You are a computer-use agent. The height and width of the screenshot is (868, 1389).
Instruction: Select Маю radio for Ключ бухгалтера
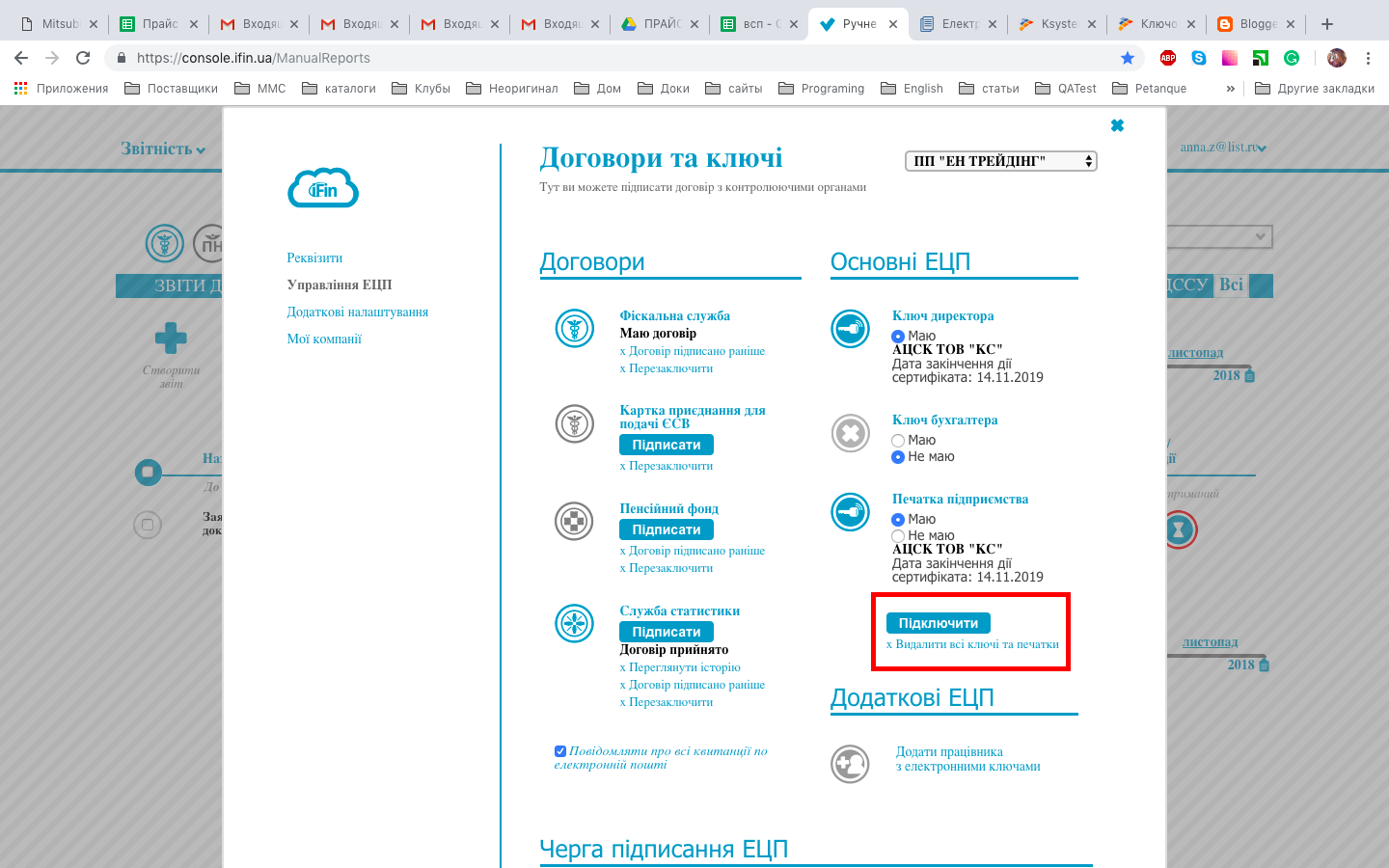(897, 440)
